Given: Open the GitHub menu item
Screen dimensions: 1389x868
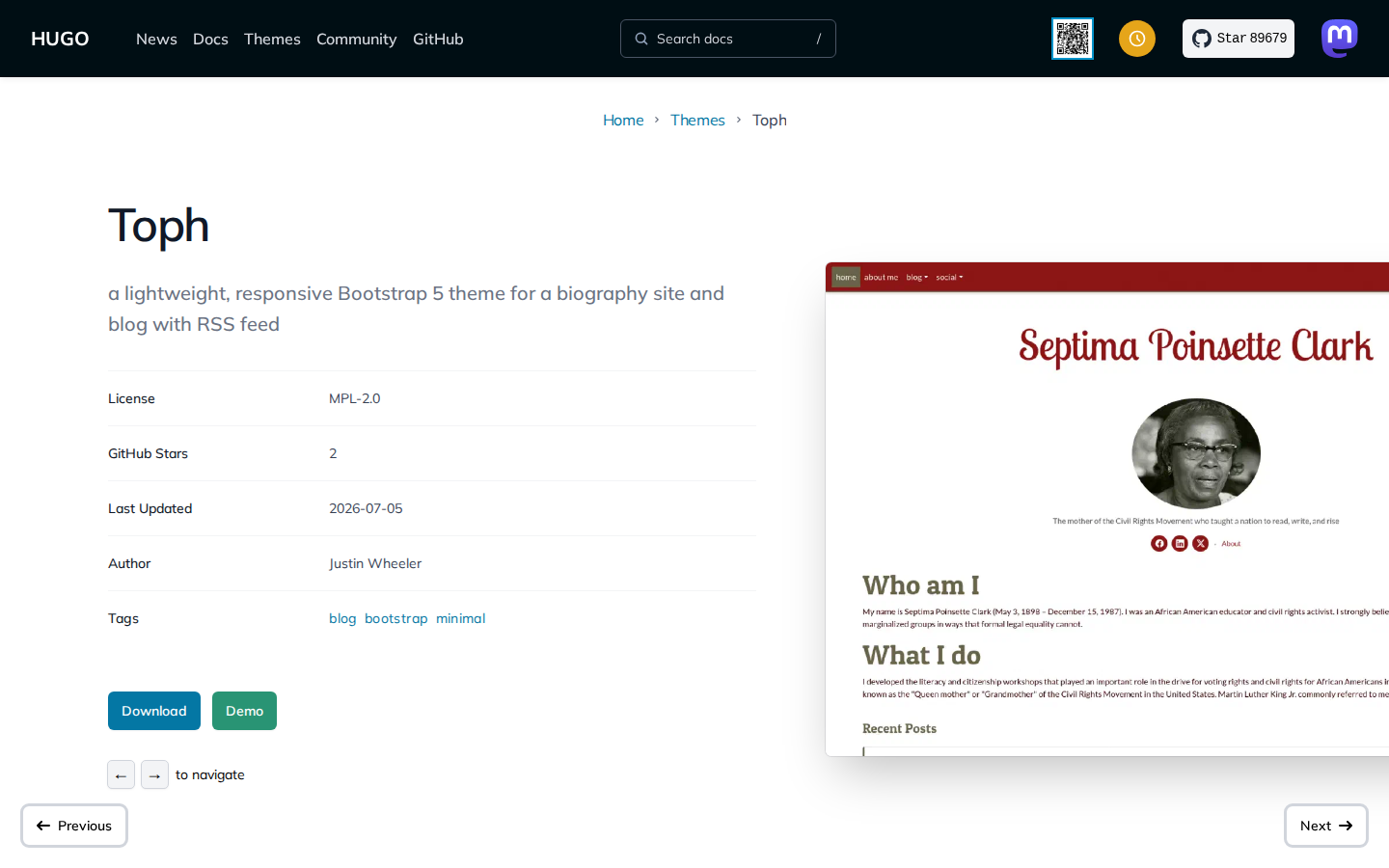Looking at the screenshot, I should pos(438,39).
